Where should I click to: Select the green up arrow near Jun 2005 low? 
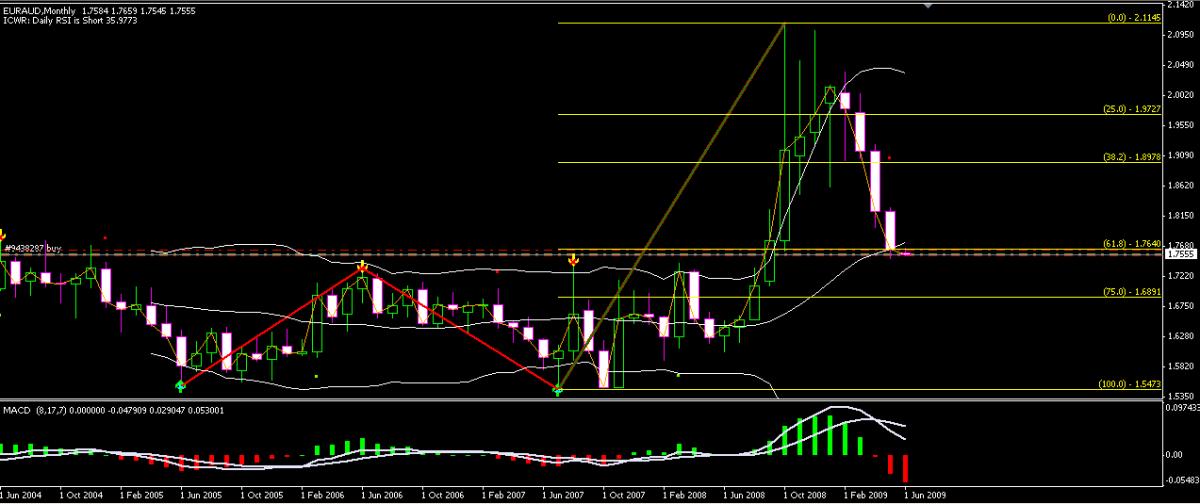(x=180, y=385)
